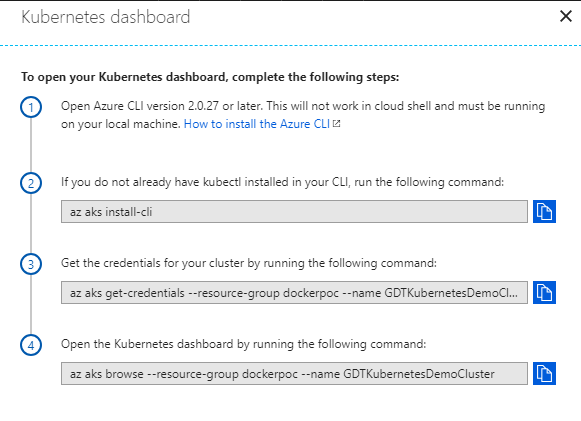Copy the az aks browse command

click(544, 374)
